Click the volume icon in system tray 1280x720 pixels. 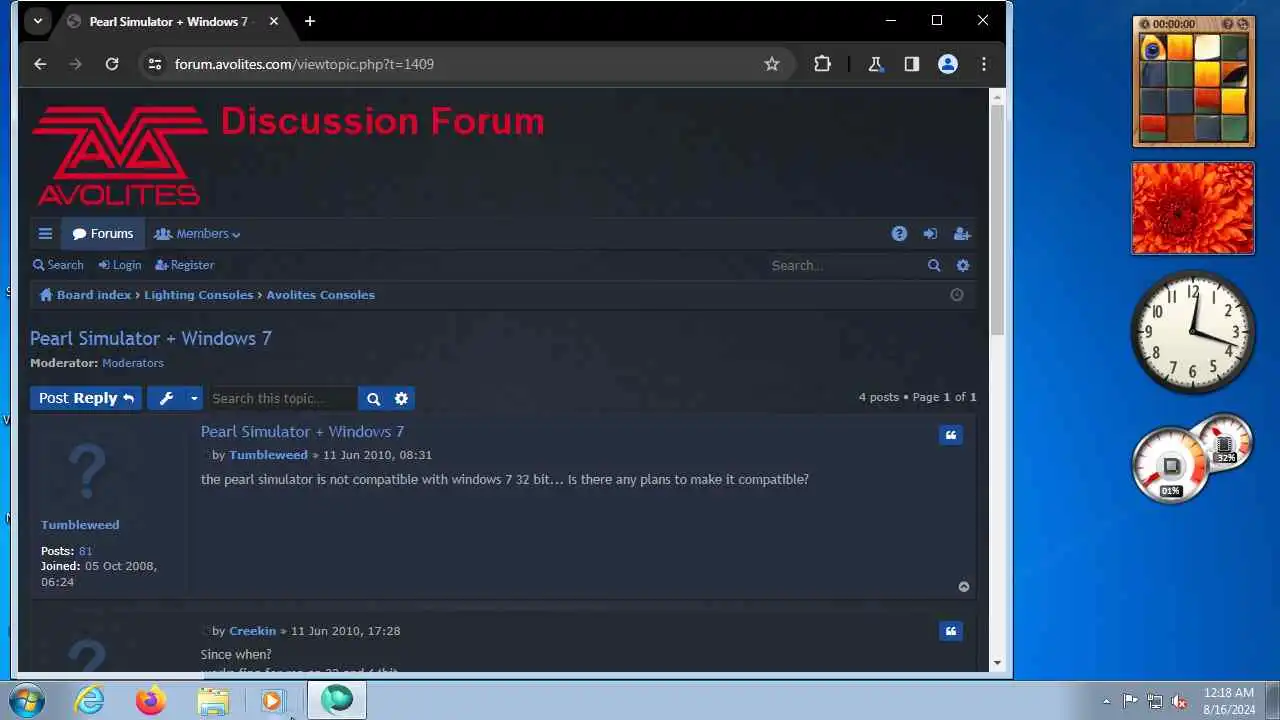coord(1180,701)
